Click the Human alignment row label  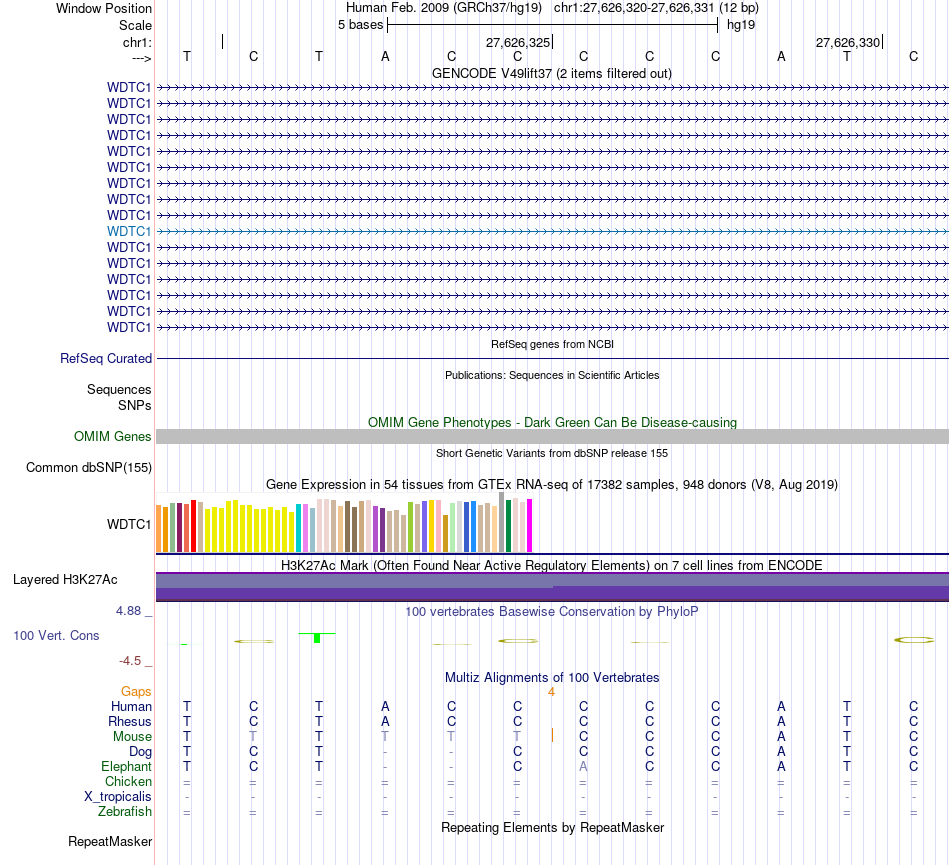[131, 707]
